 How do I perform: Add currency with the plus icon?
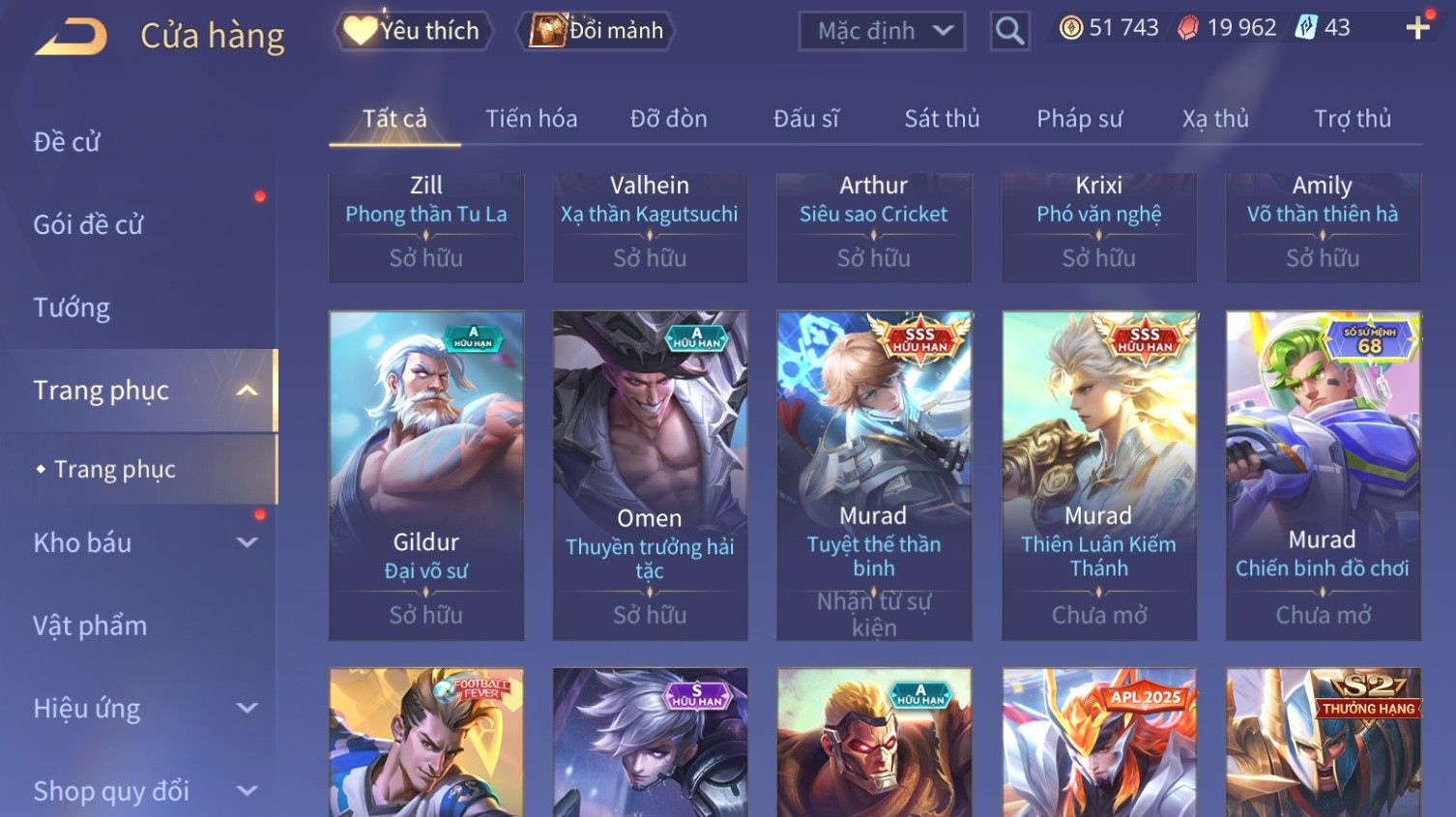coord(1417,28)
